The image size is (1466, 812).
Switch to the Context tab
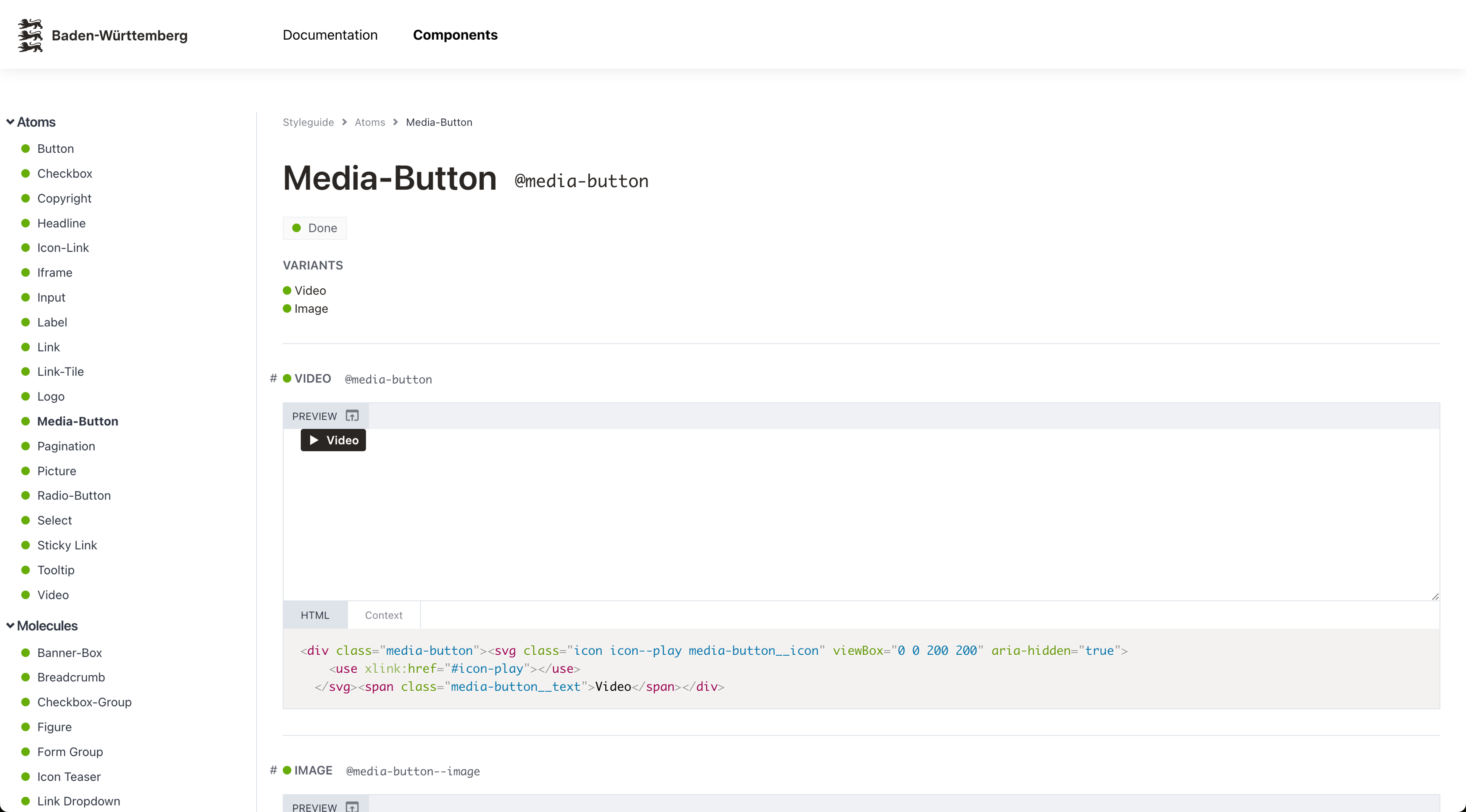pyautogui.click(x=384, y=615)
